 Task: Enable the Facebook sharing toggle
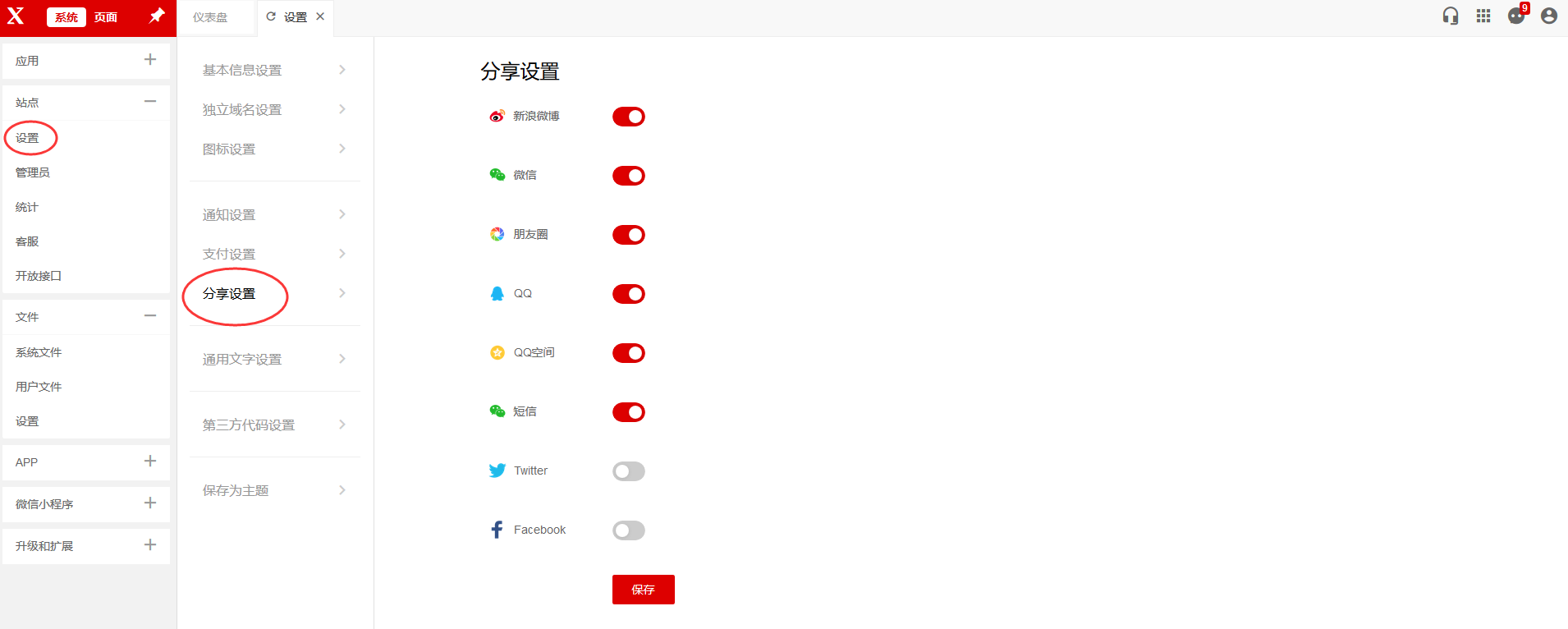tap(629, 530)
